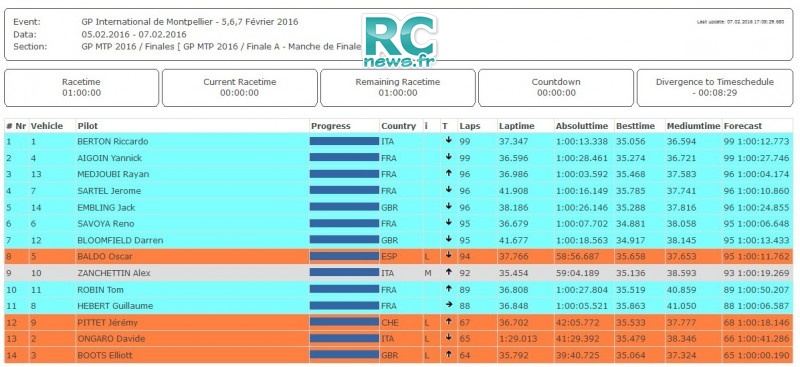The image size is (800, 367).
Task: Click the Current Racetime box
Action: 240,88
